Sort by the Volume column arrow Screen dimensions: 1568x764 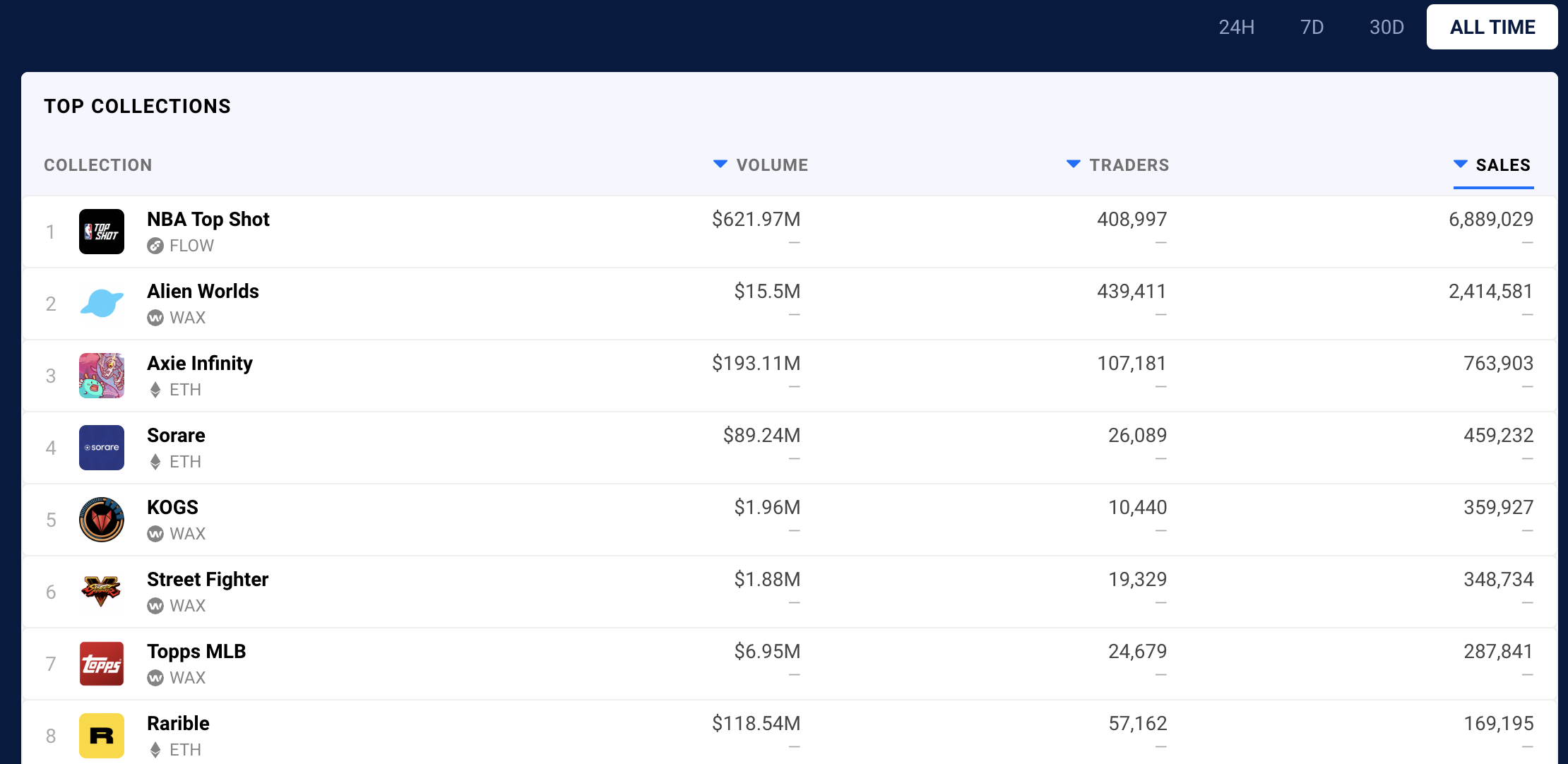tap(720, 165)
